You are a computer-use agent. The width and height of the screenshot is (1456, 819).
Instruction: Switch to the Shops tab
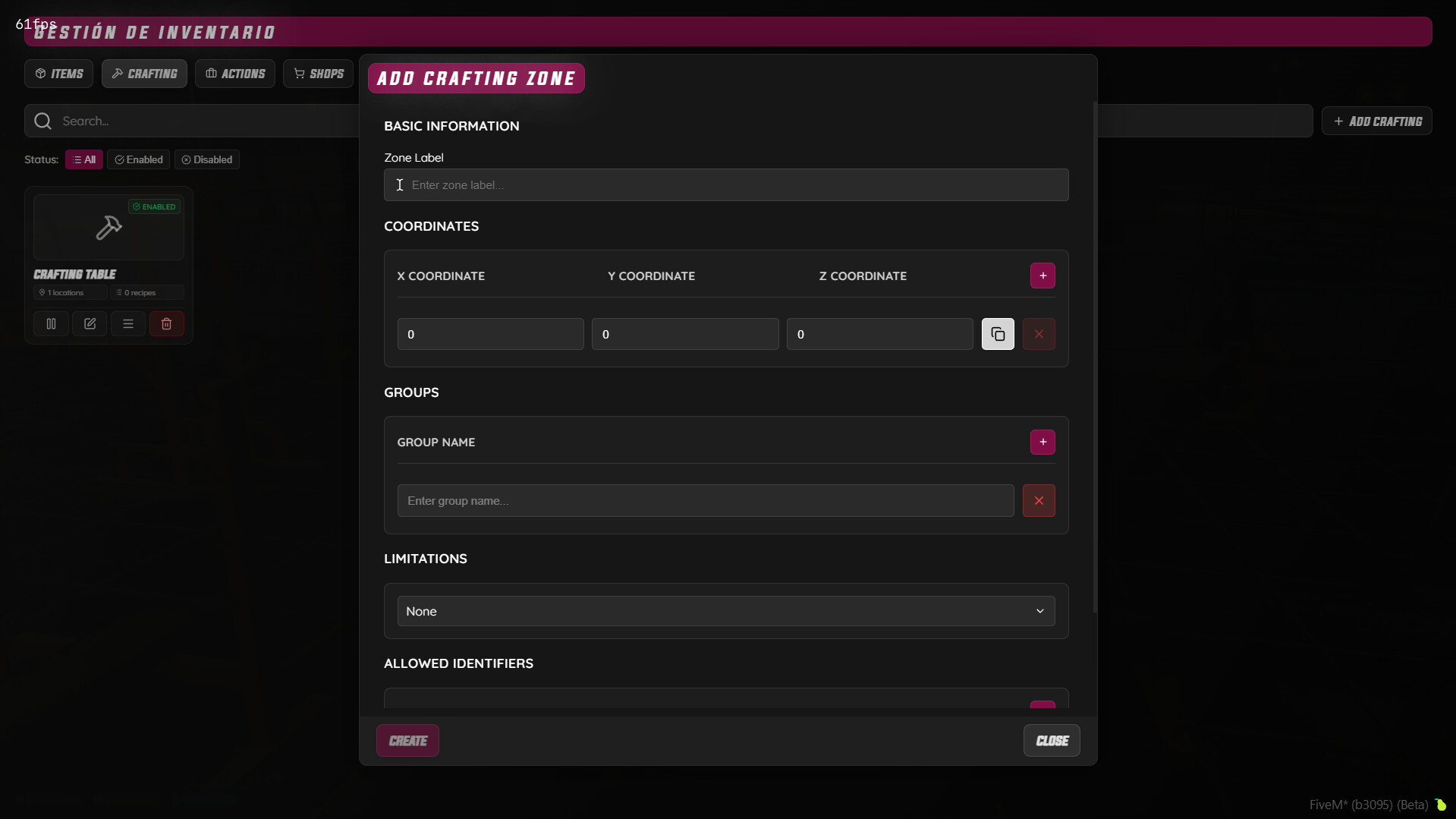319,73
